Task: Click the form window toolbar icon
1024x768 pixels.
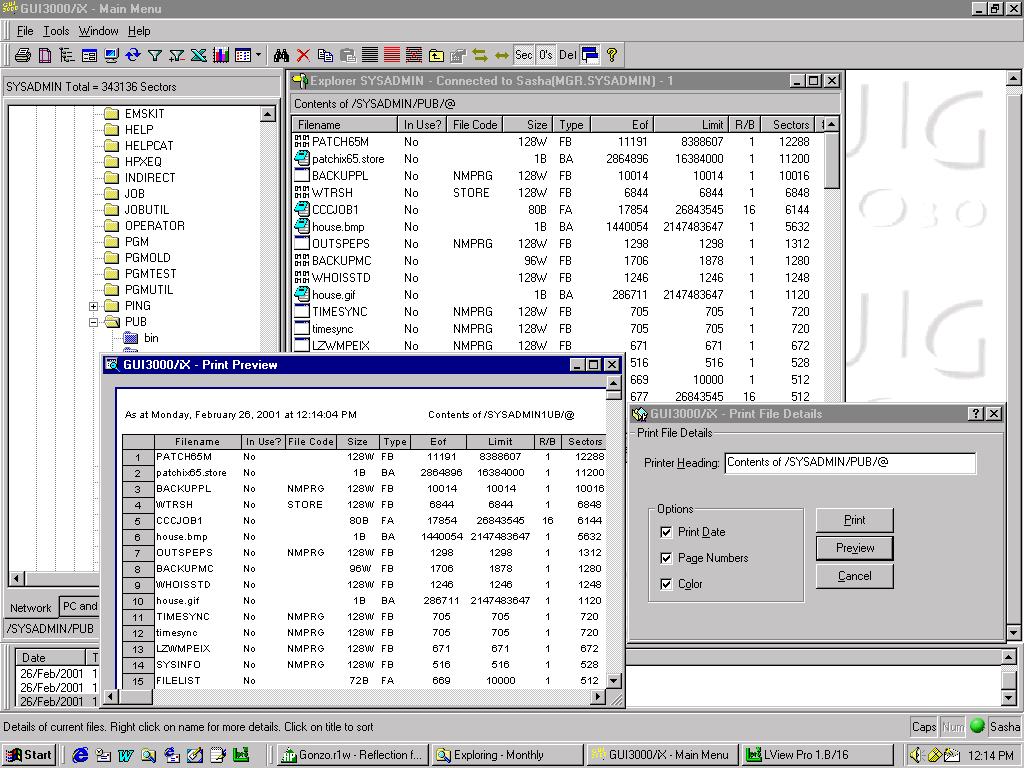Action: (89, 56)
